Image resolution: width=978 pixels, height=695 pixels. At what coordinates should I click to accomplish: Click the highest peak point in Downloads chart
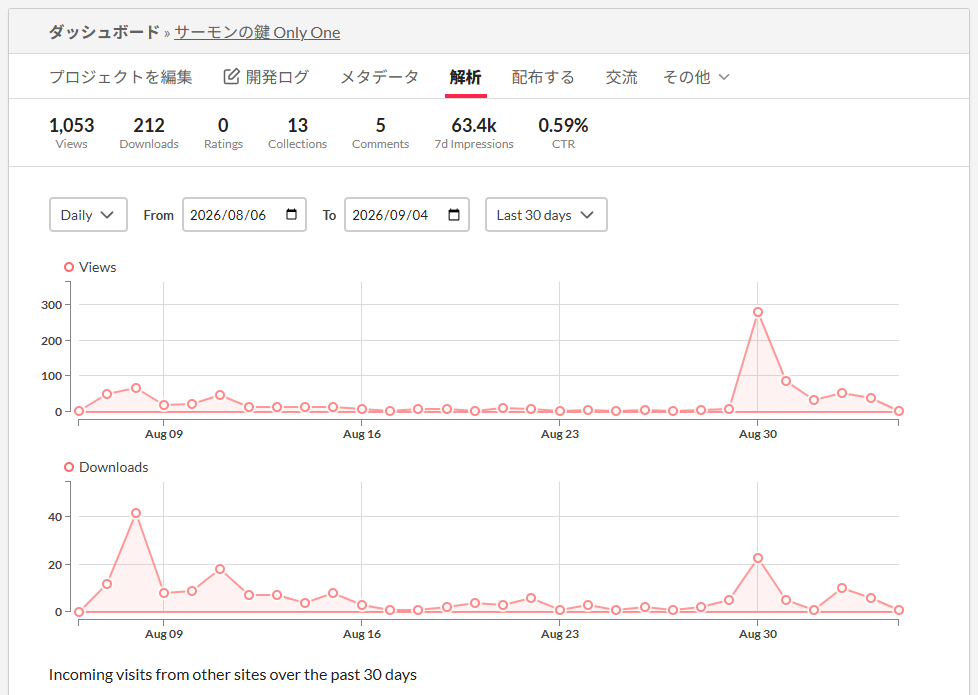(x=136, y=513)
